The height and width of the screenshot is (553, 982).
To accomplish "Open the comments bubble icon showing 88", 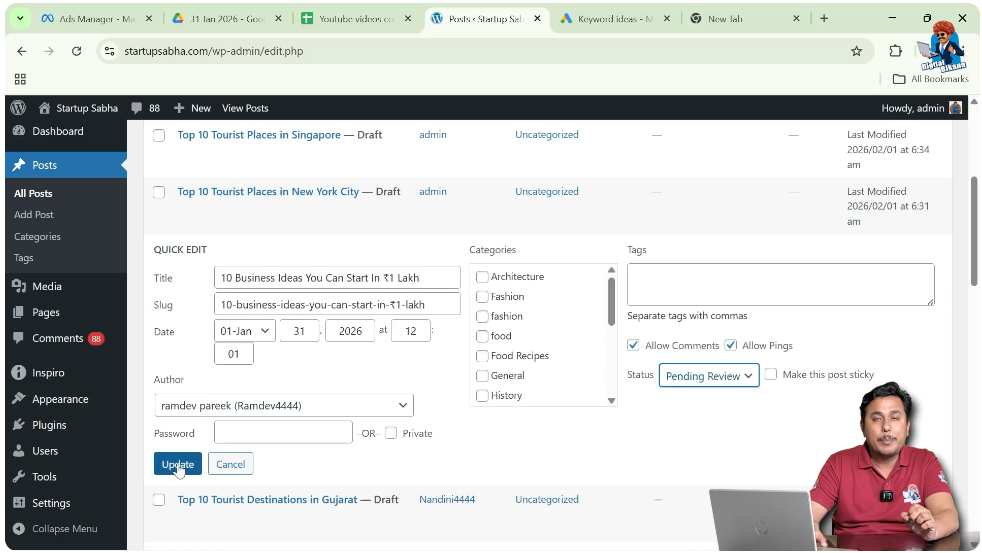I will point(137,108).
